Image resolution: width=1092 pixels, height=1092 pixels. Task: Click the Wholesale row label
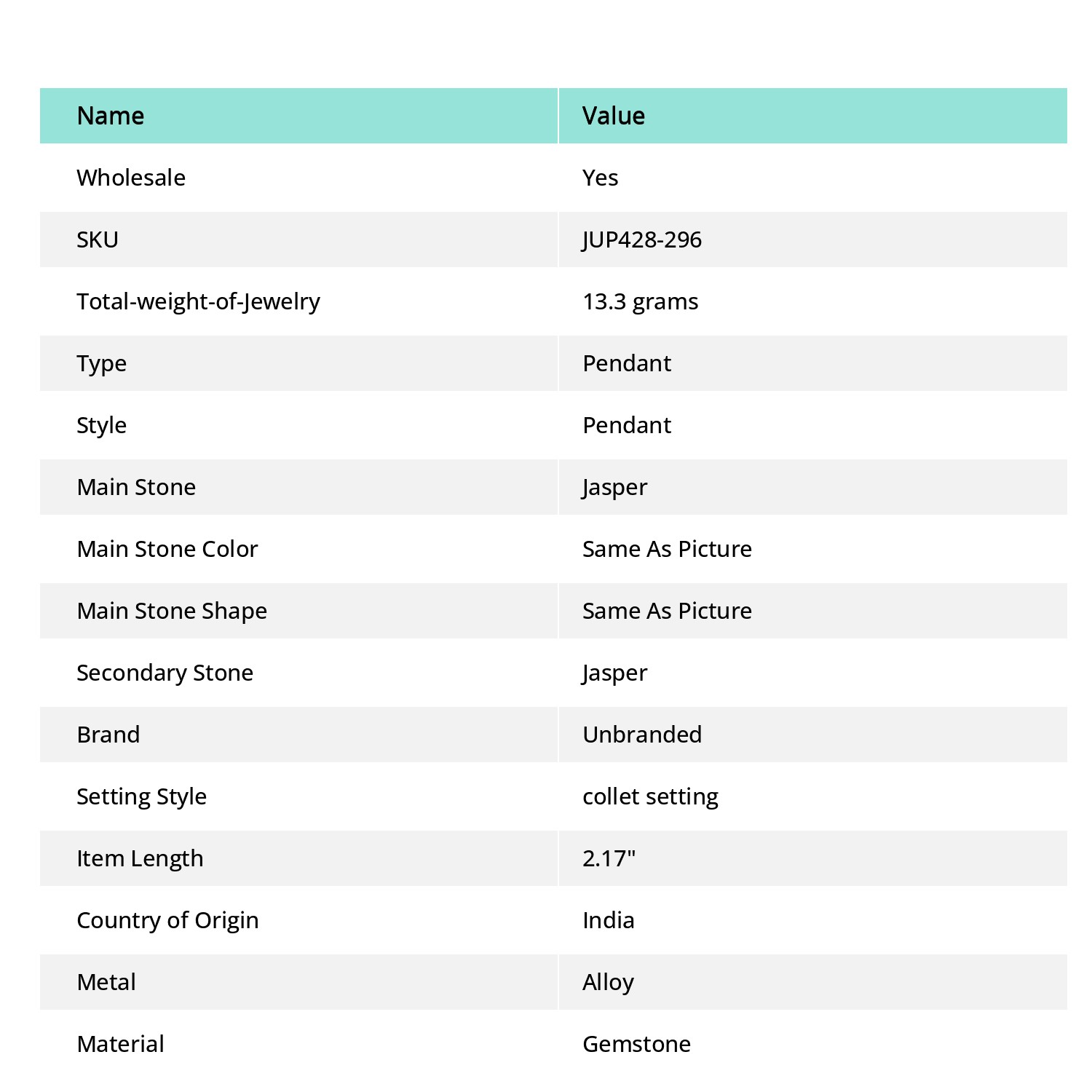point(131,178)
